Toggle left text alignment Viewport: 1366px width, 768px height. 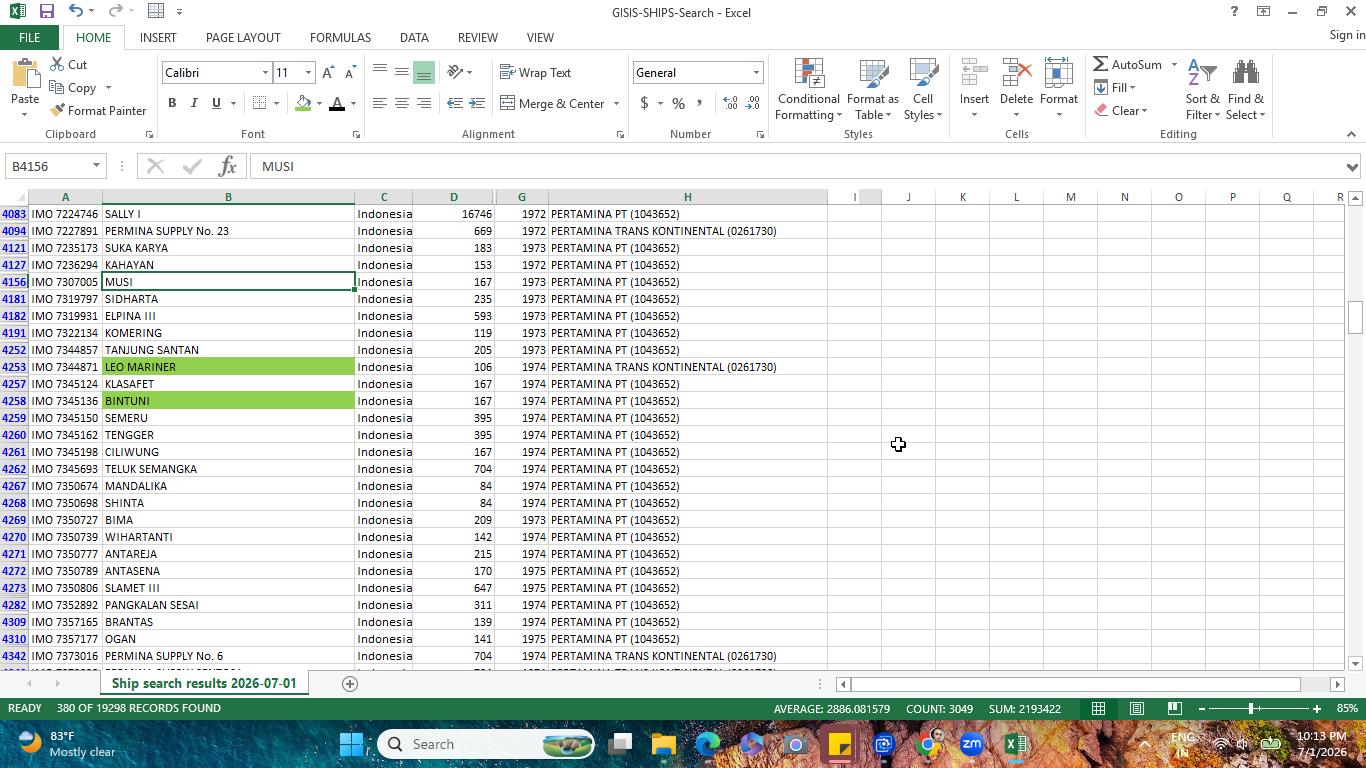pyautogui.click(x=379, y=103)
